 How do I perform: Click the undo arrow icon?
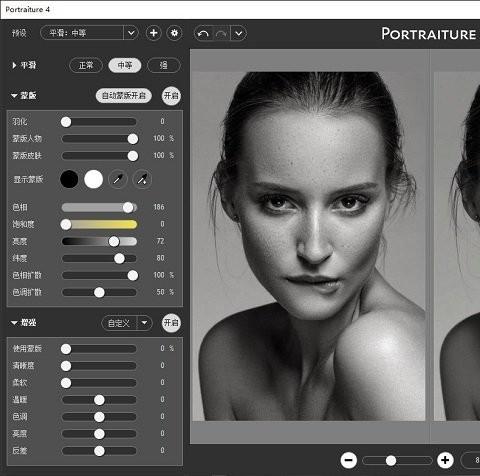pyautogui.click(x=203, y=33)
